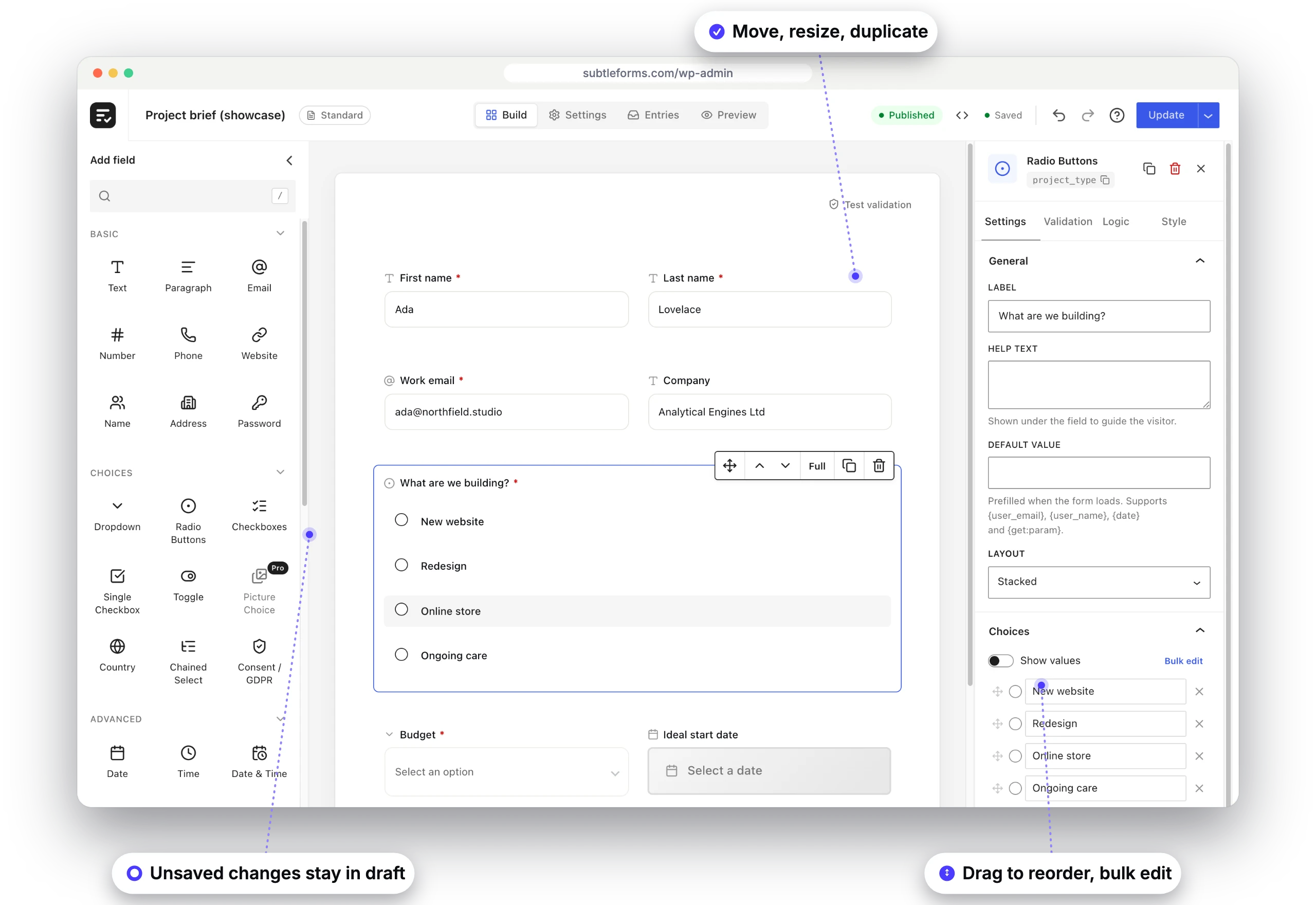Collapse the Add field sidebar
The image size is (1316, 905).
pyautogui.click(x=289, y=160)
